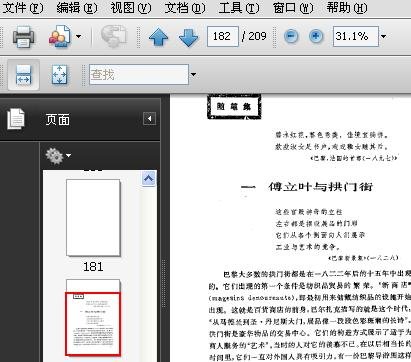
Task: Click the chapter heading 傅立叶与拱门街
Action: click(x=321, y=187)
